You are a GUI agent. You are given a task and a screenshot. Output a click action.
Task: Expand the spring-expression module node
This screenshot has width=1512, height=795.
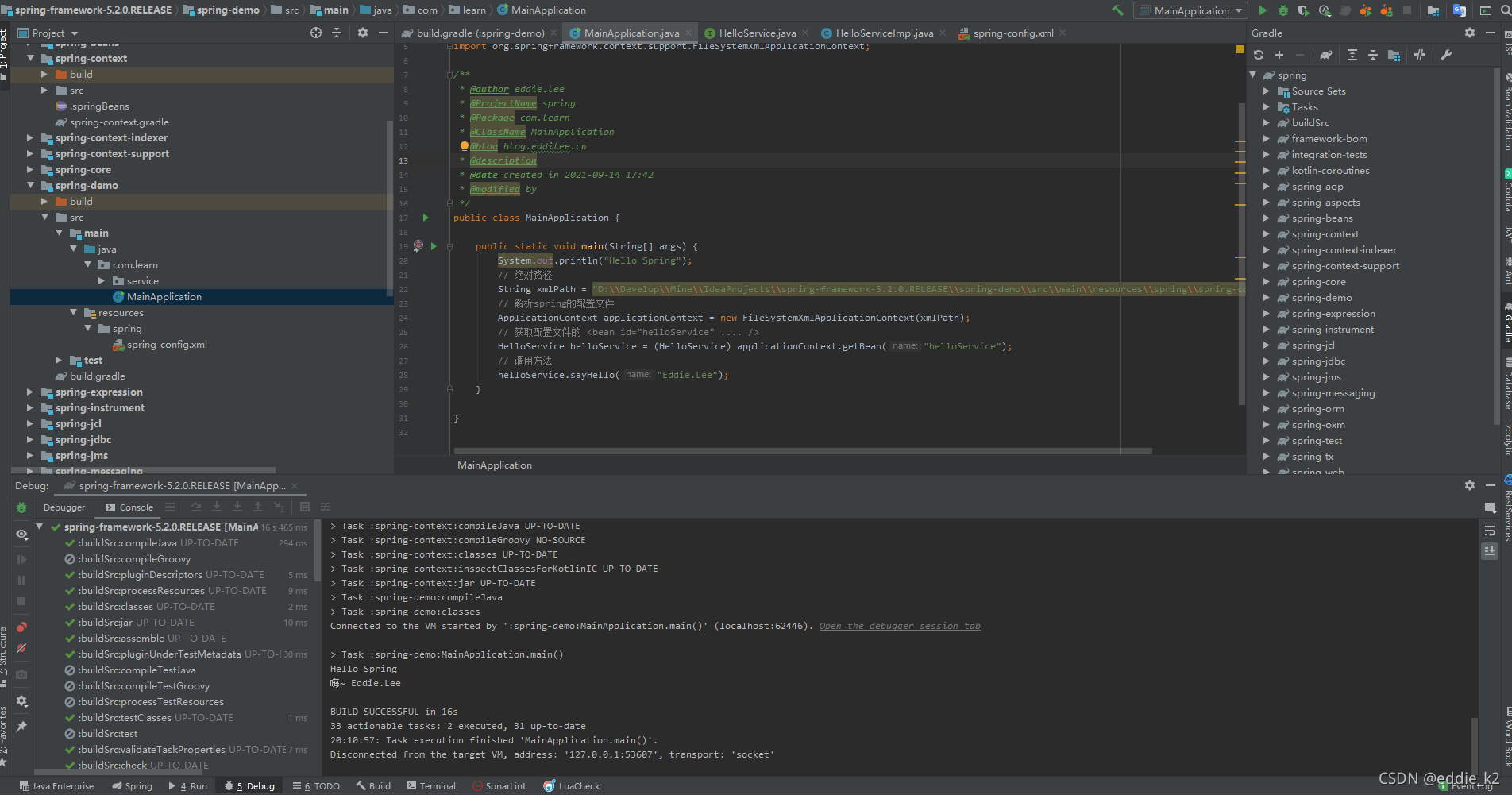[31, 392]
